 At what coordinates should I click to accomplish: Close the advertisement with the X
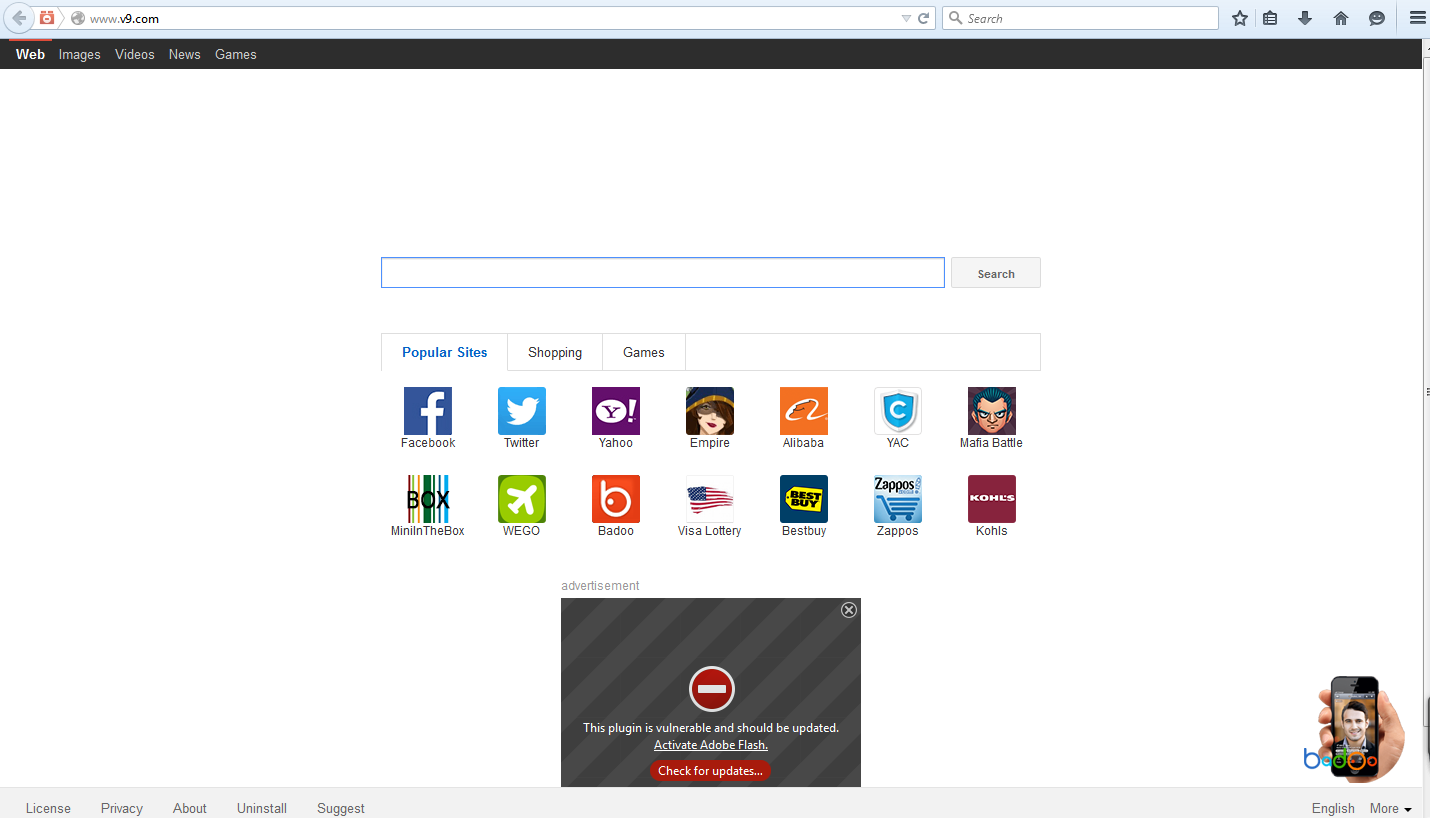[849, 610]
